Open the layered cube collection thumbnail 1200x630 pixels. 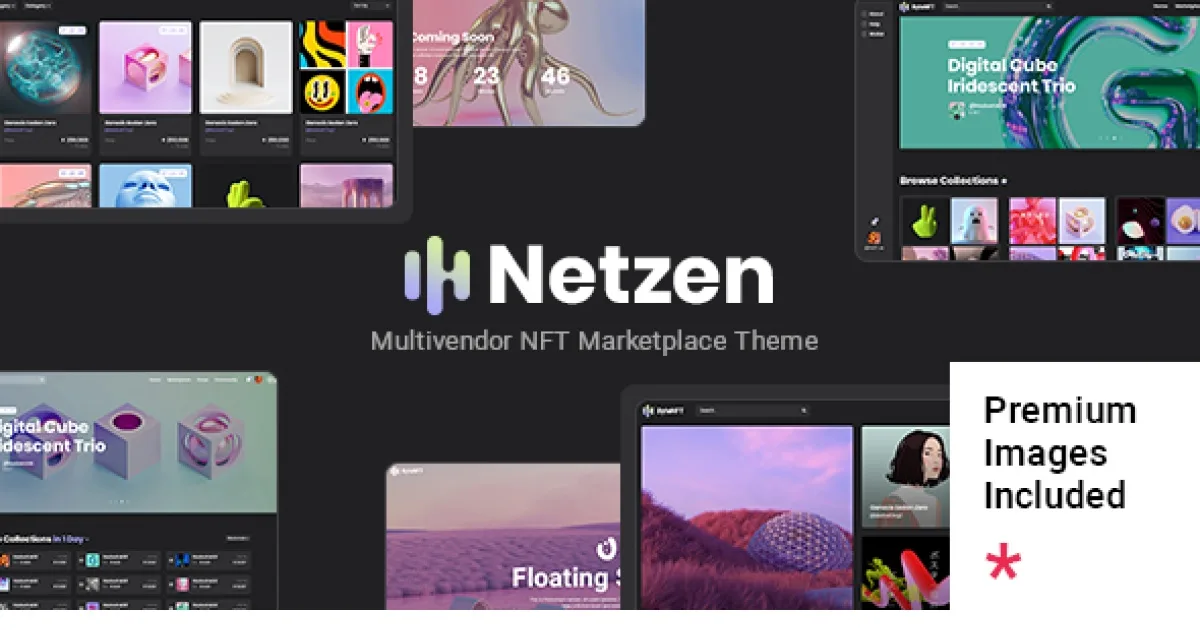pyautogui.click(x=1082, y=221)
